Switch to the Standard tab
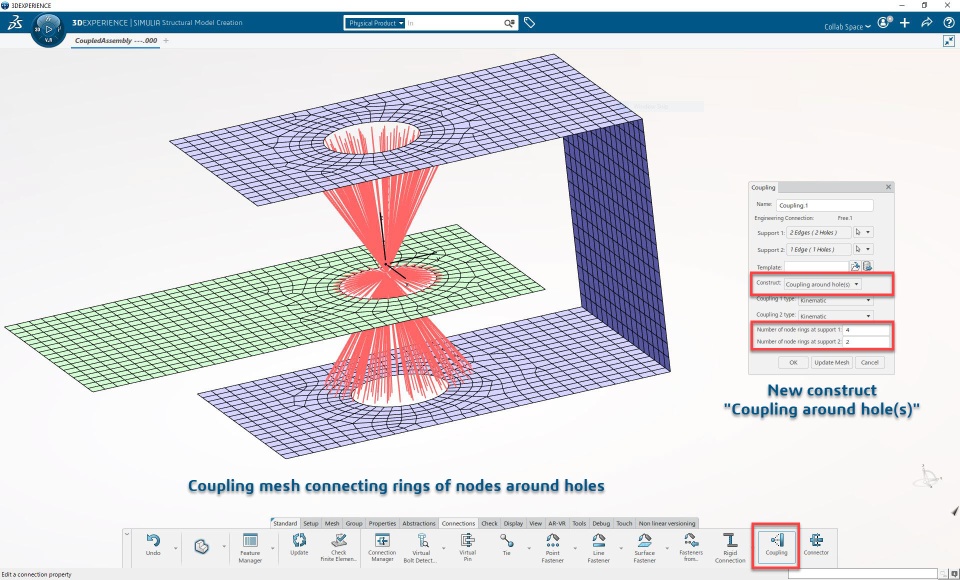The width and height of the screenshot is (960, 580). [285, 524]
